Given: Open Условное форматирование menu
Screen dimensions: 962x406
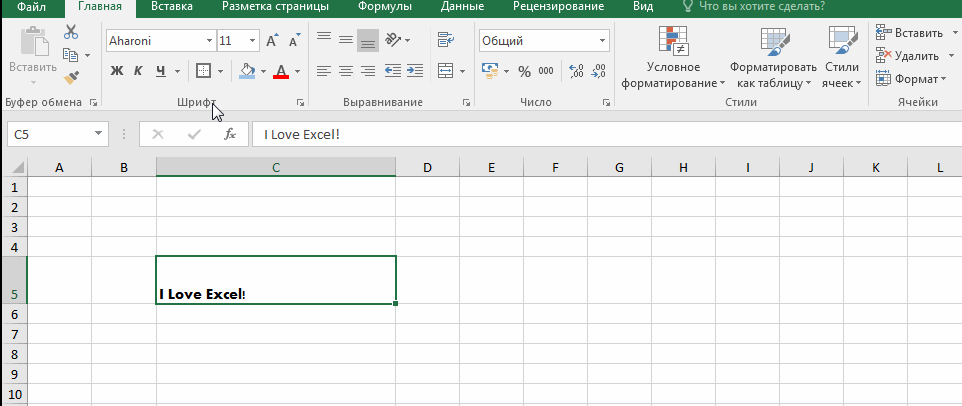Looking at the screenshot, I should [x=673, y=57].
